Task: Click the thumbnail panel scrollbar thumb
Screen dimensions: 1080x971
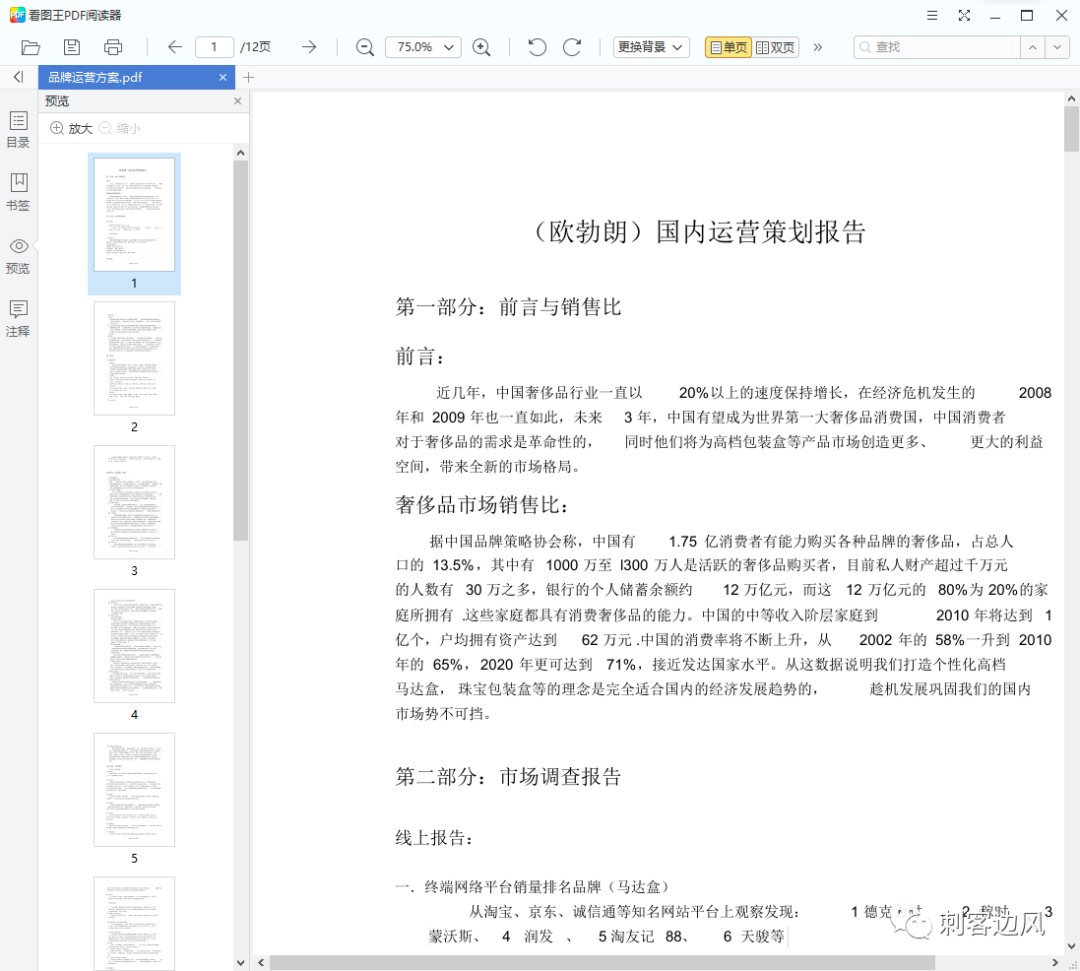Action: (x=240, y=351)
